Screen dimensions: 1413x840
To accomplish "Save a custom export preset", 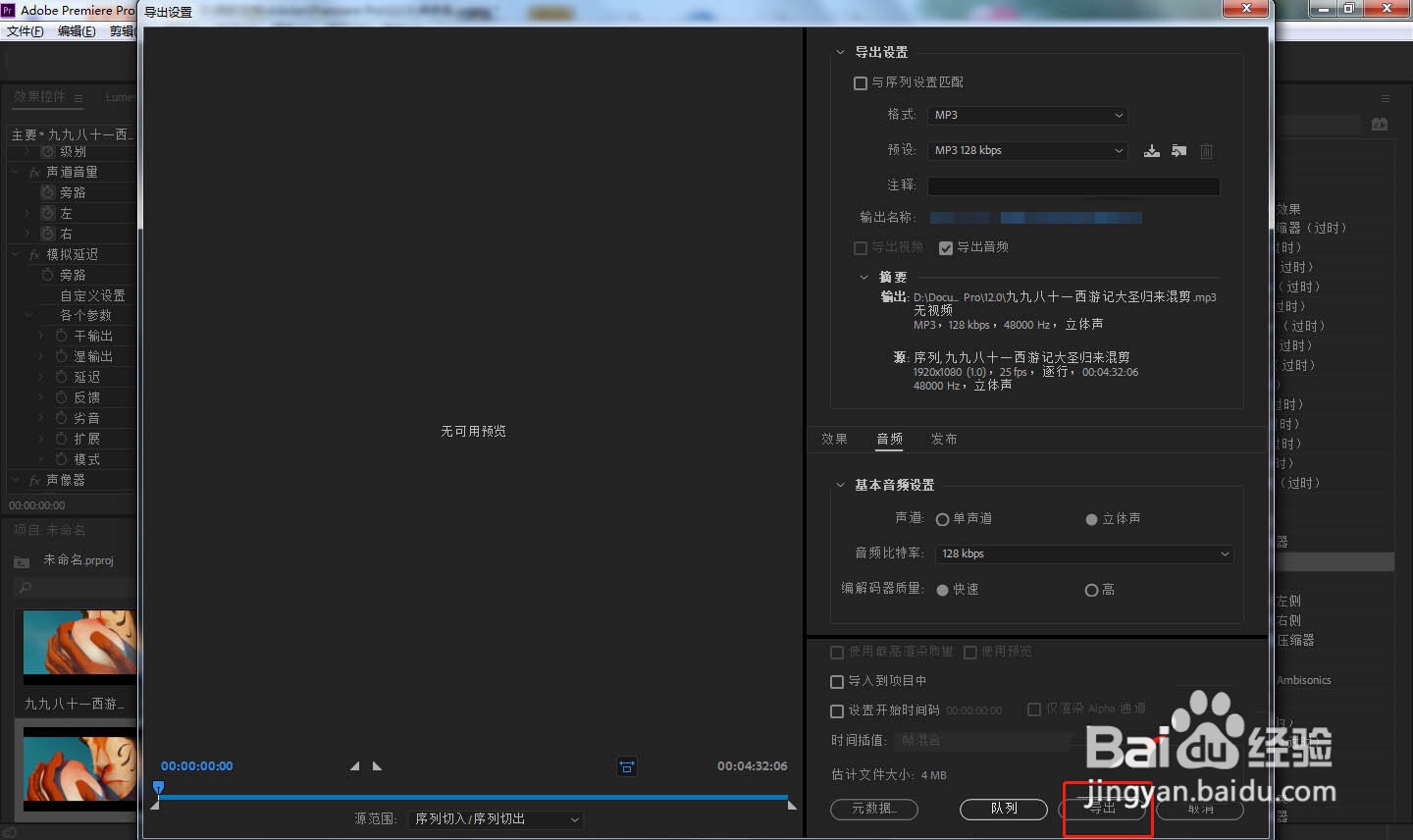I will pyautogui.click(x=1151, y=151).
